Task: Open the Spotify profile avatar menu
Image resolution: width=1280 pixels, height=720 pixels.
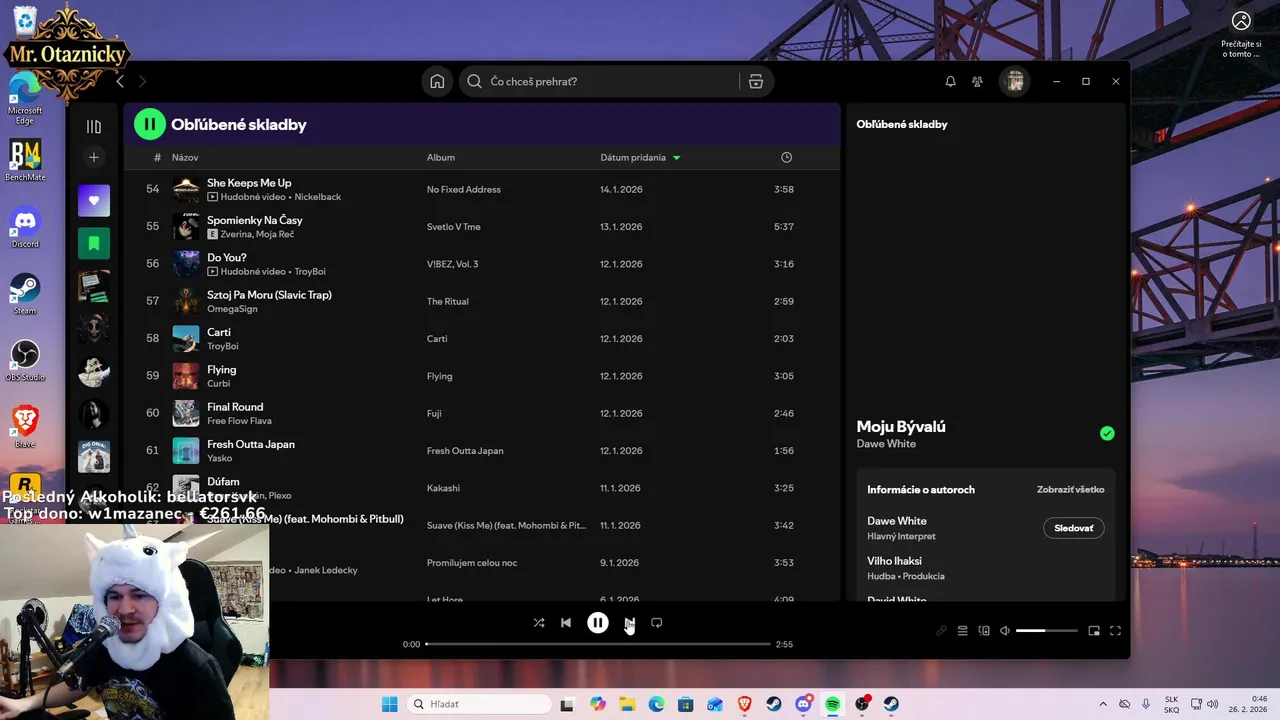Action: pos(1015,82)
